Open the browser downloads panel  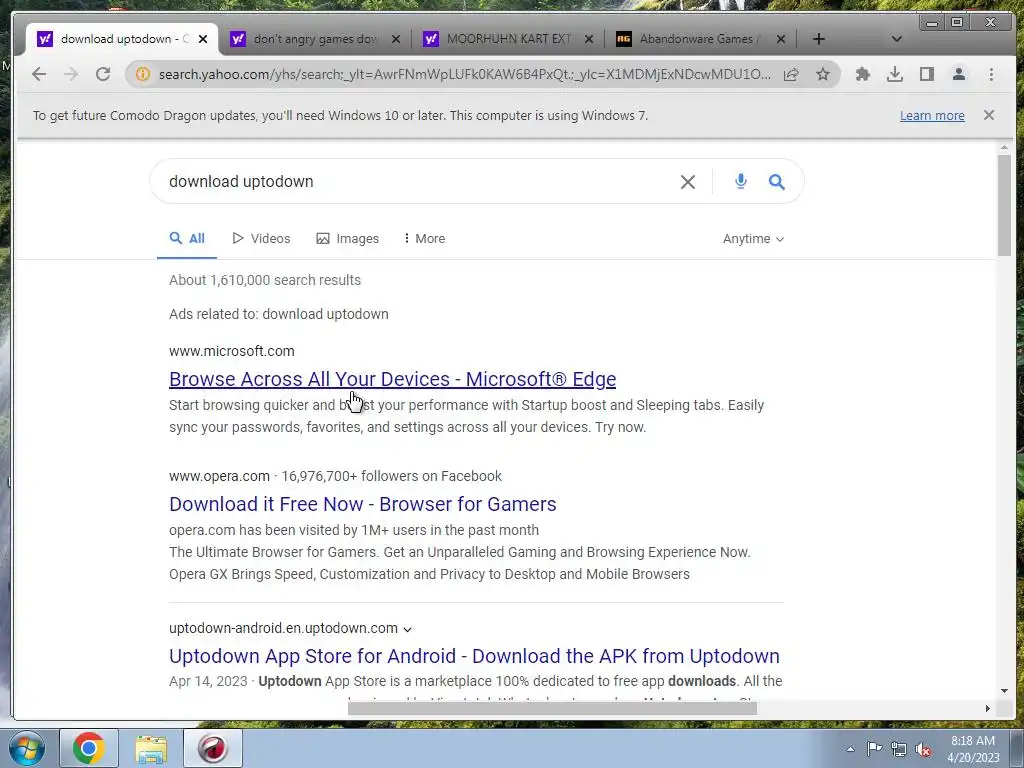pyautogui.click(x=895, y=74)
